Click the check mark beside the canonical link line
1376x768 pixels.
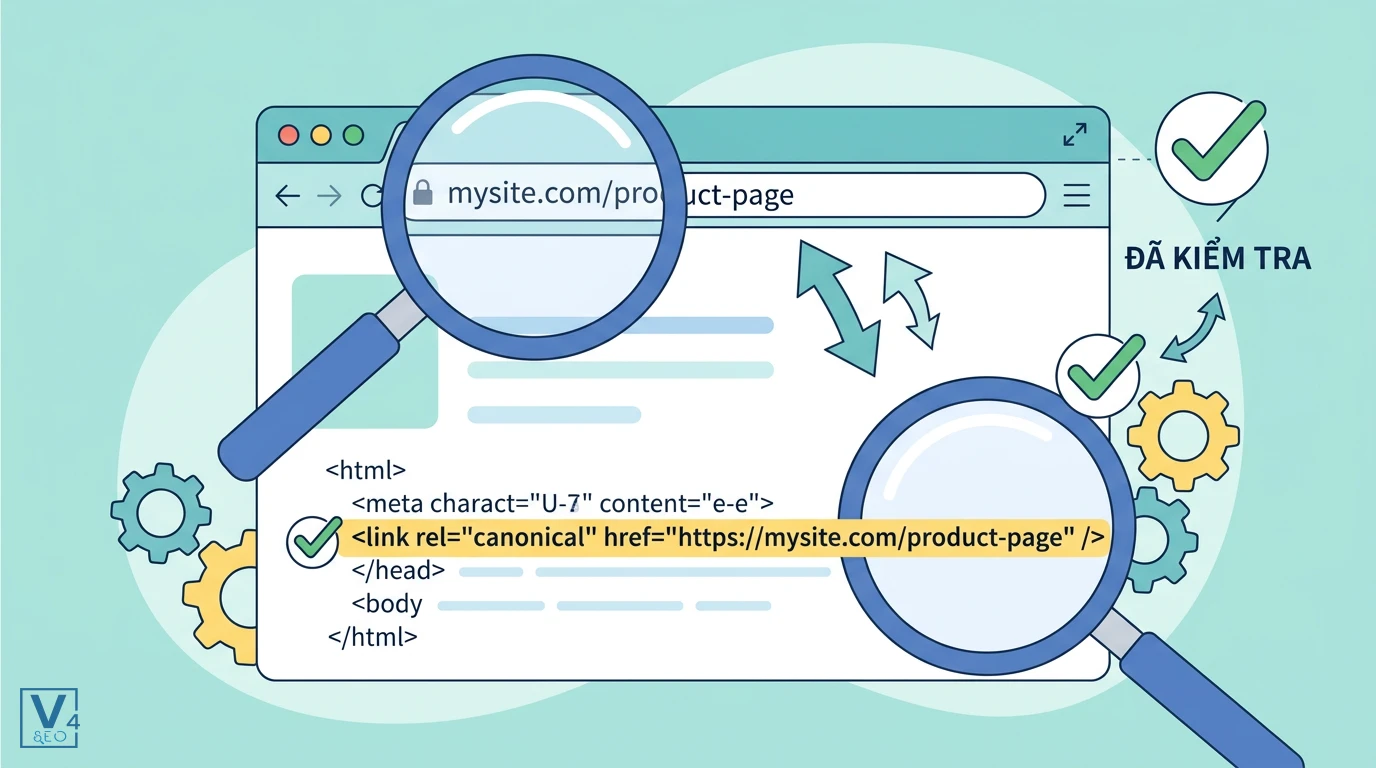pos(314,540)
